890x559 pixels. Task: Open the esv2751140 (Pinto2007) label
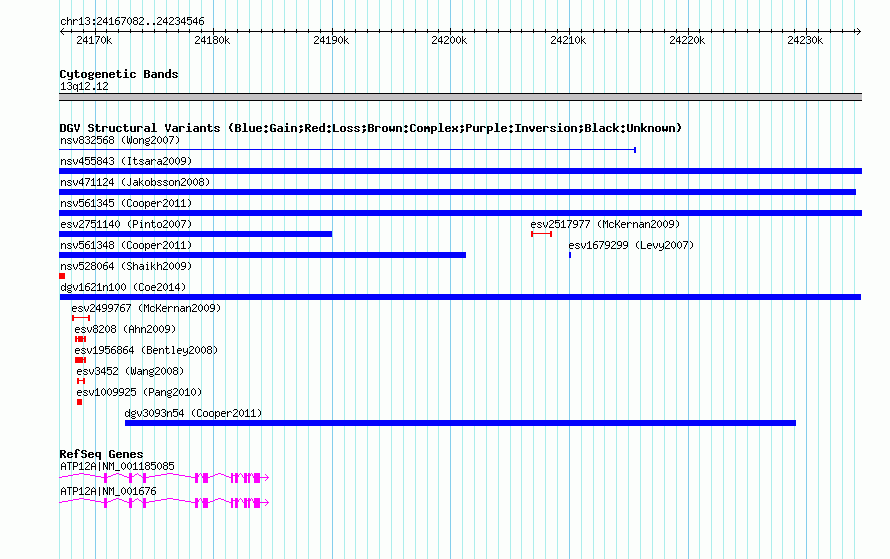click(126, 224)
